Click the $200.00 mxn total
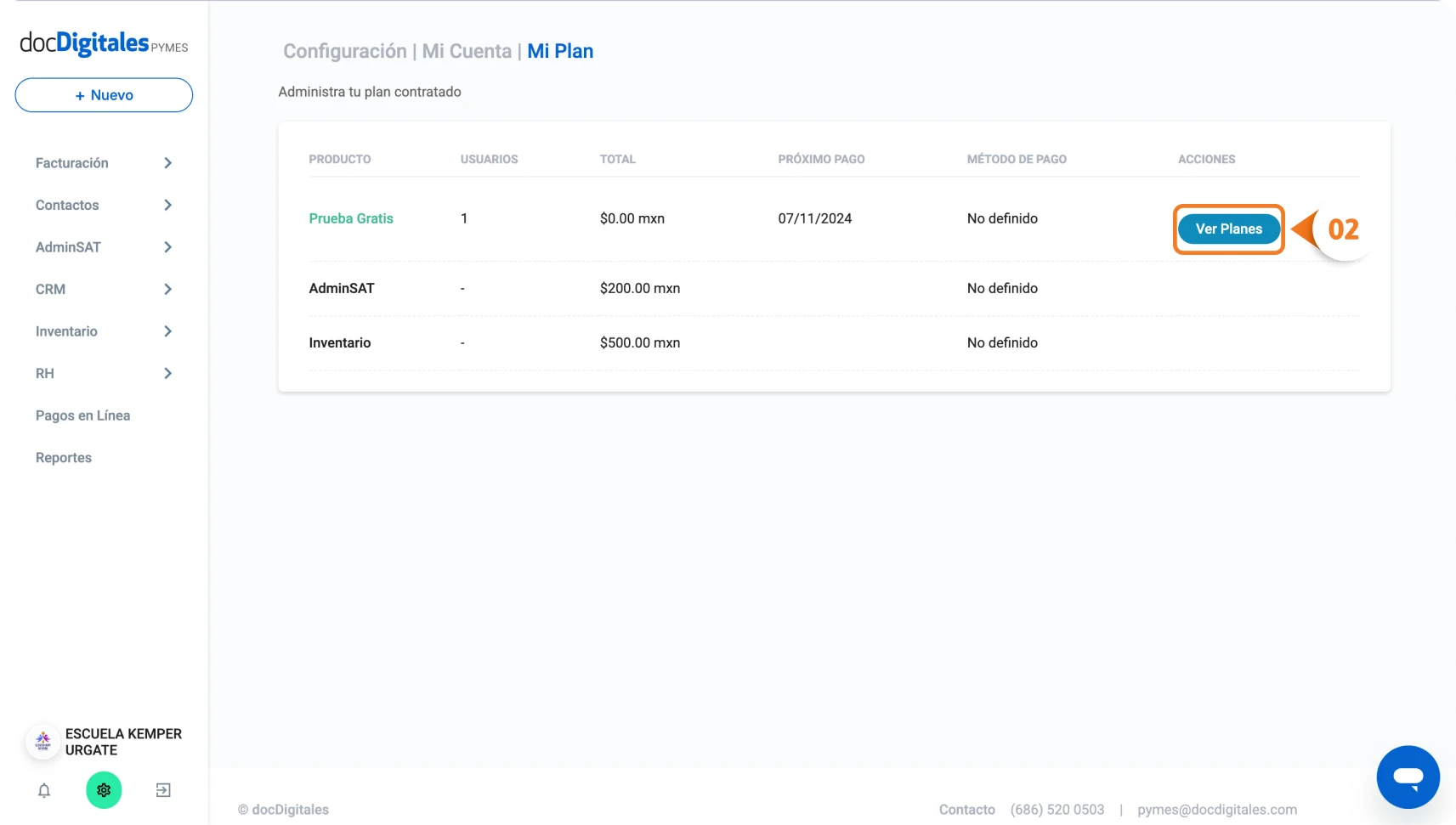 pyautogui.click(x=640, y=288)
